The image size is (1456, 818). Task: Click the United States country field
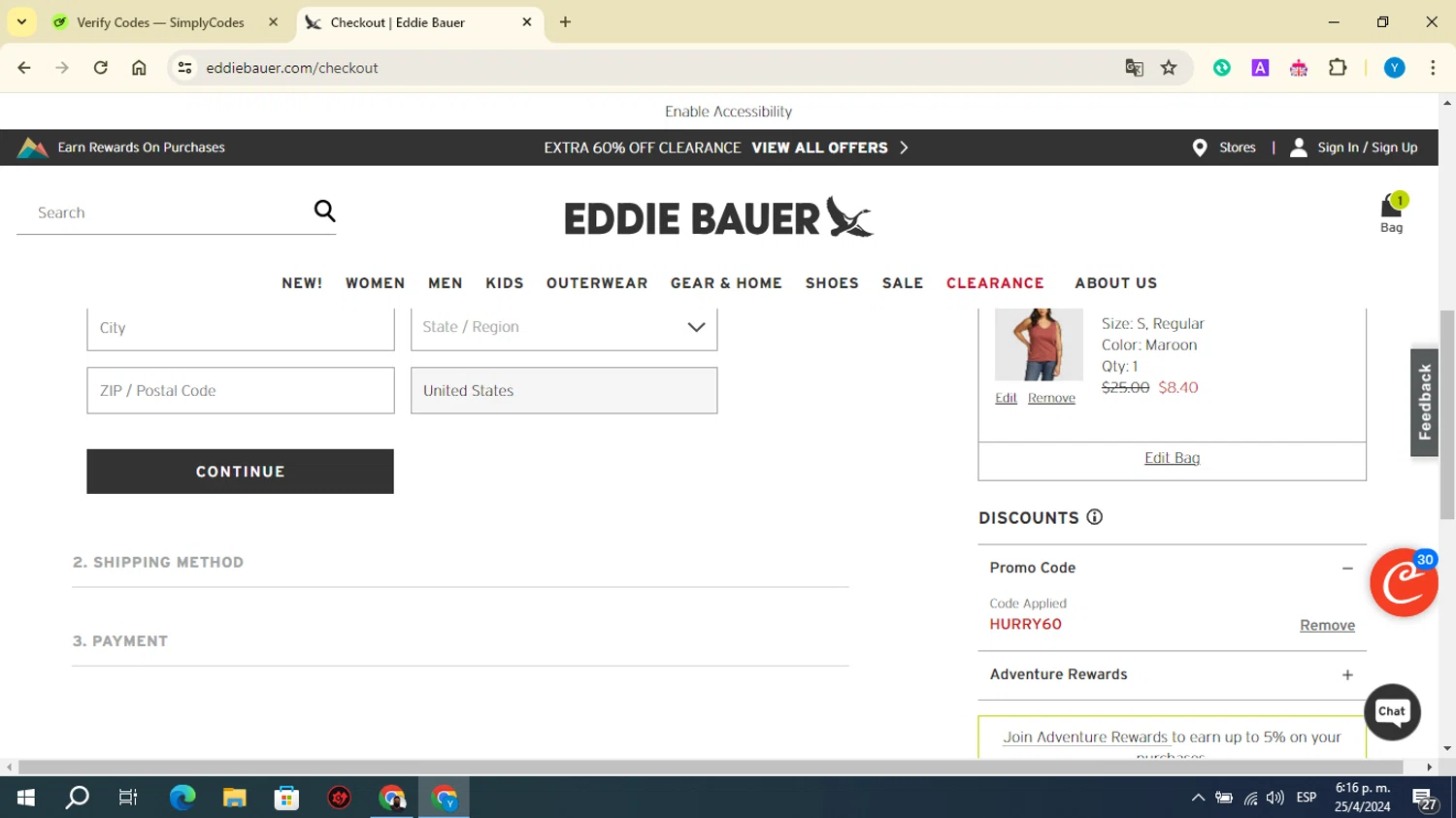pos(564,390)
